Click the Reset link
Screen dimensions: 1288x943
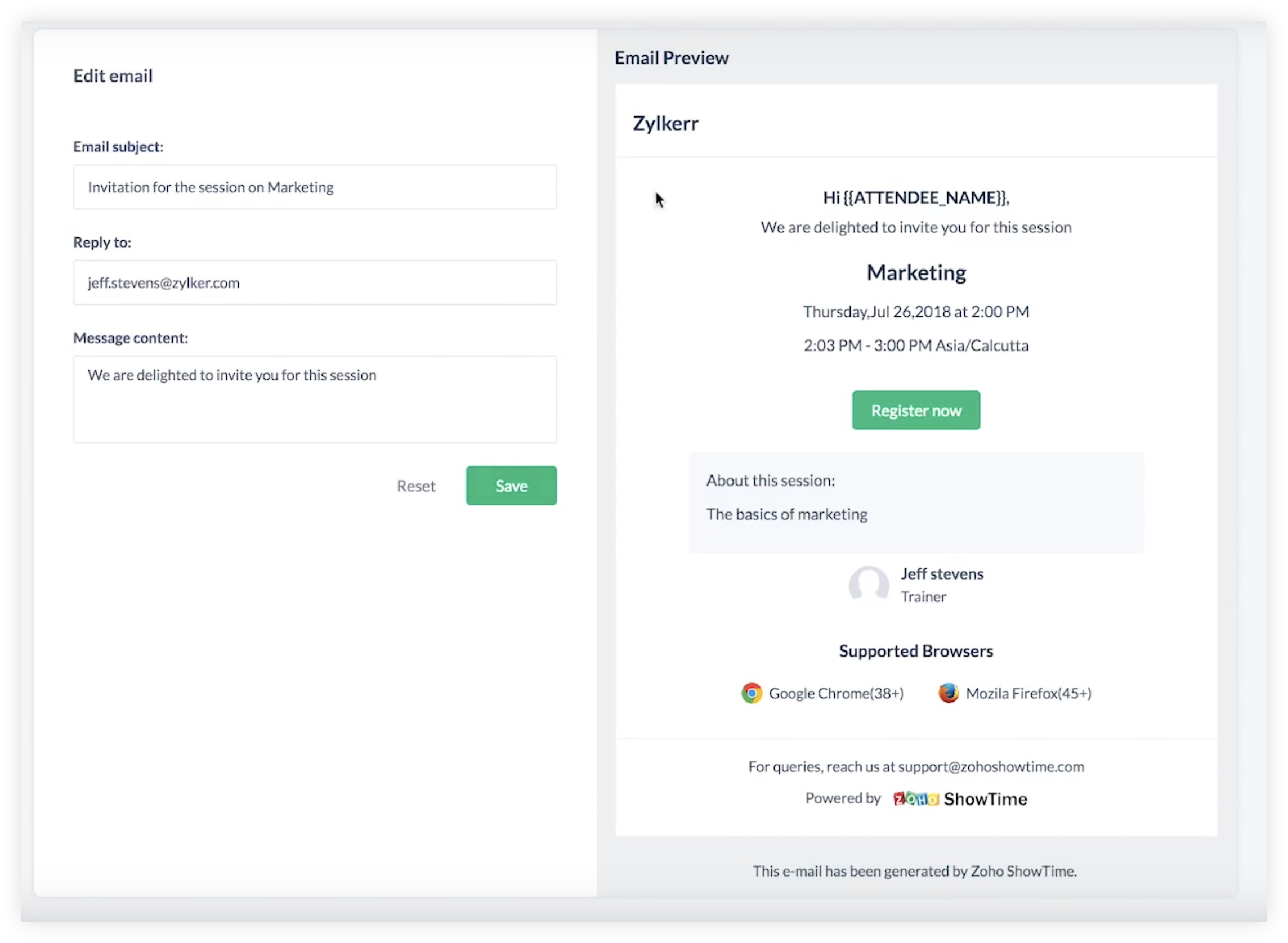coord(416,486)
